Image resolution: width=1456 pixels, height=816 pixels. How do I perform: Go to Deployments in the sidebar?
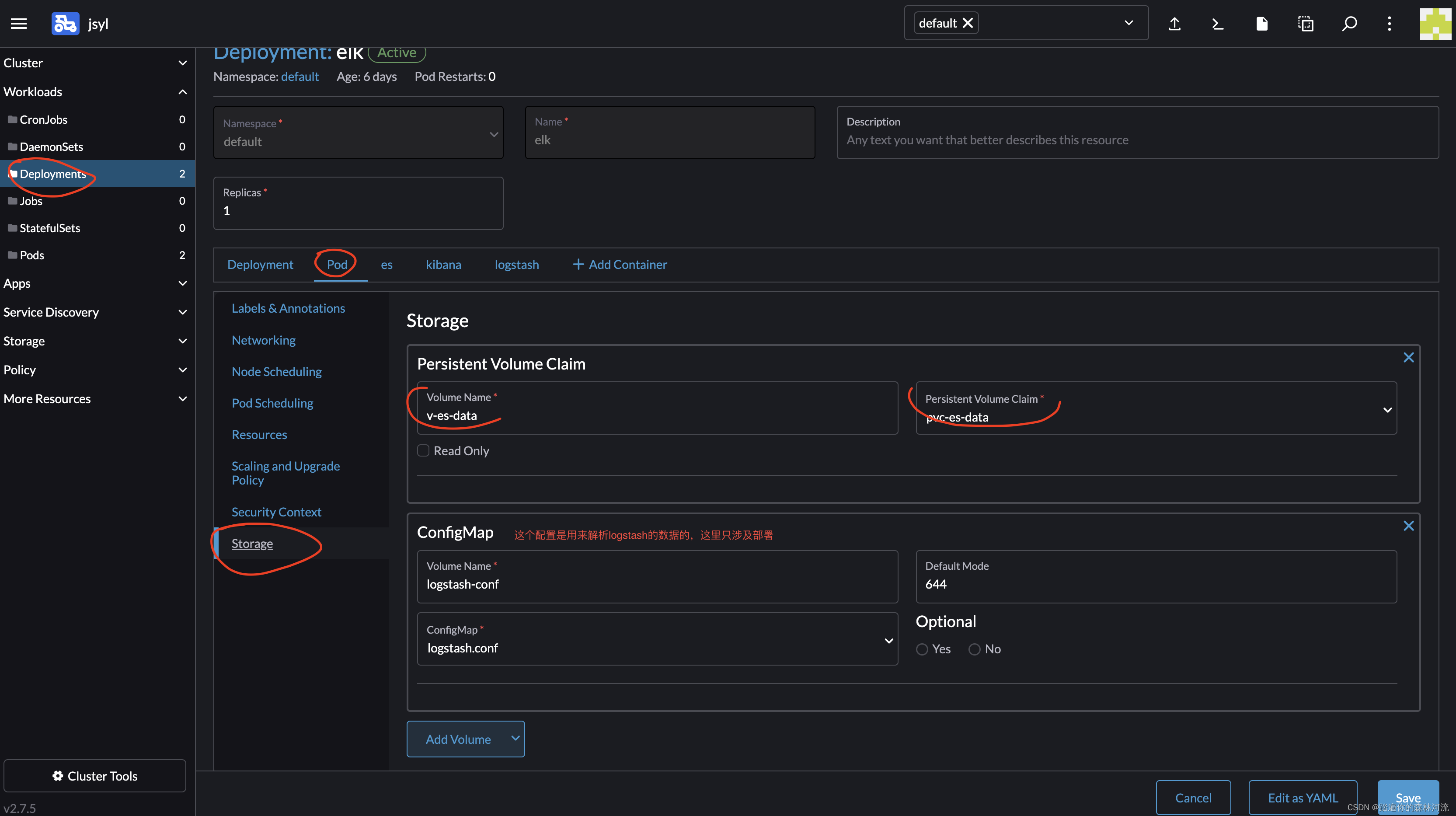(x=97, y=174)
